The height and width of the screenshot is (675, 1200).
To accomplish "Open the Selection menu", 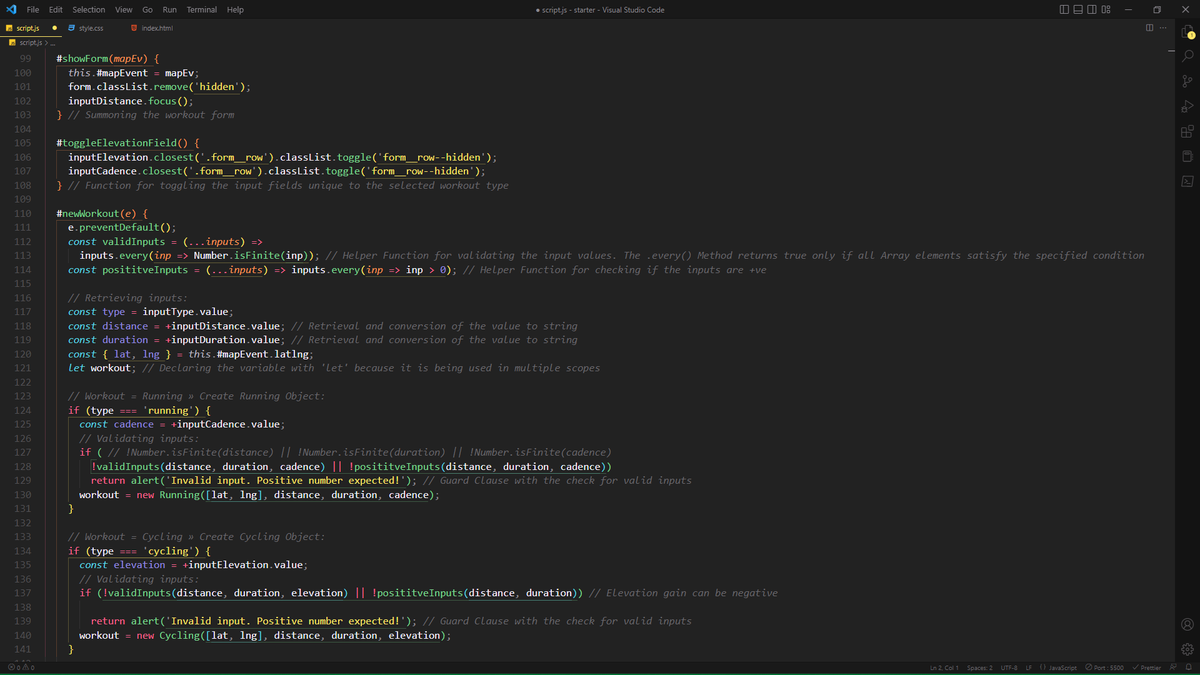I will pos(89,10).
